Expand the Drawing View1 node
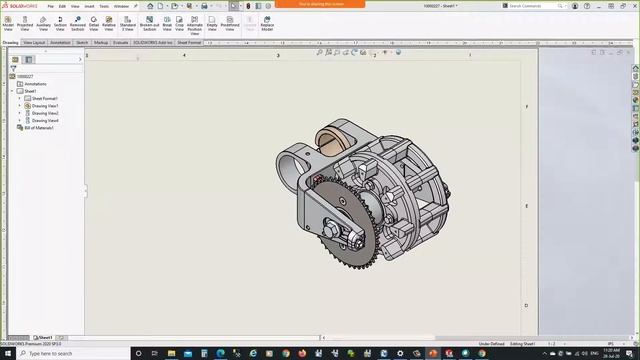The height and width of the screenshot is (360, 640). pyautogui.click(x=19, y=106)
